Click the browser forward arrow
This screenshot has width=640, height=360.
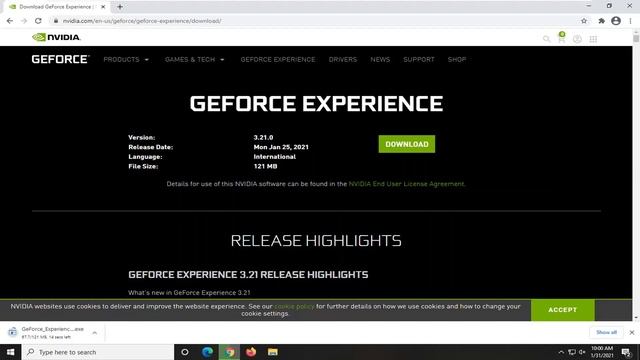[x=24, y=21]
